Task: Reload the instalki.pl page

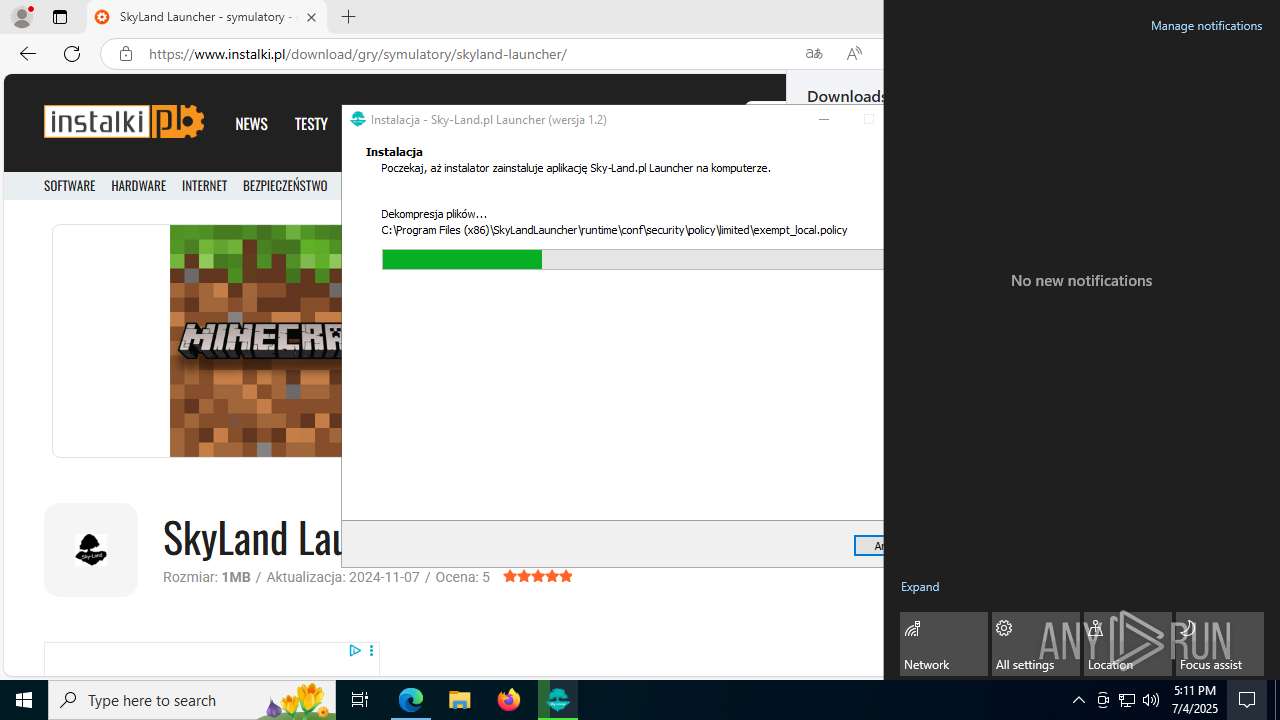Action: tap(72, 54)
